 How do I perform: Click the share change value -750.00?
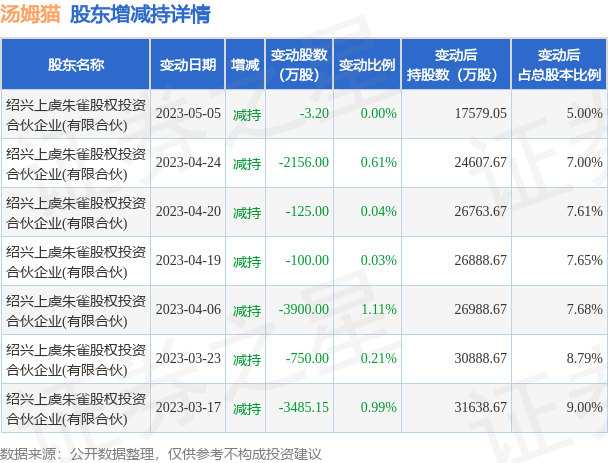coord(307,359)
